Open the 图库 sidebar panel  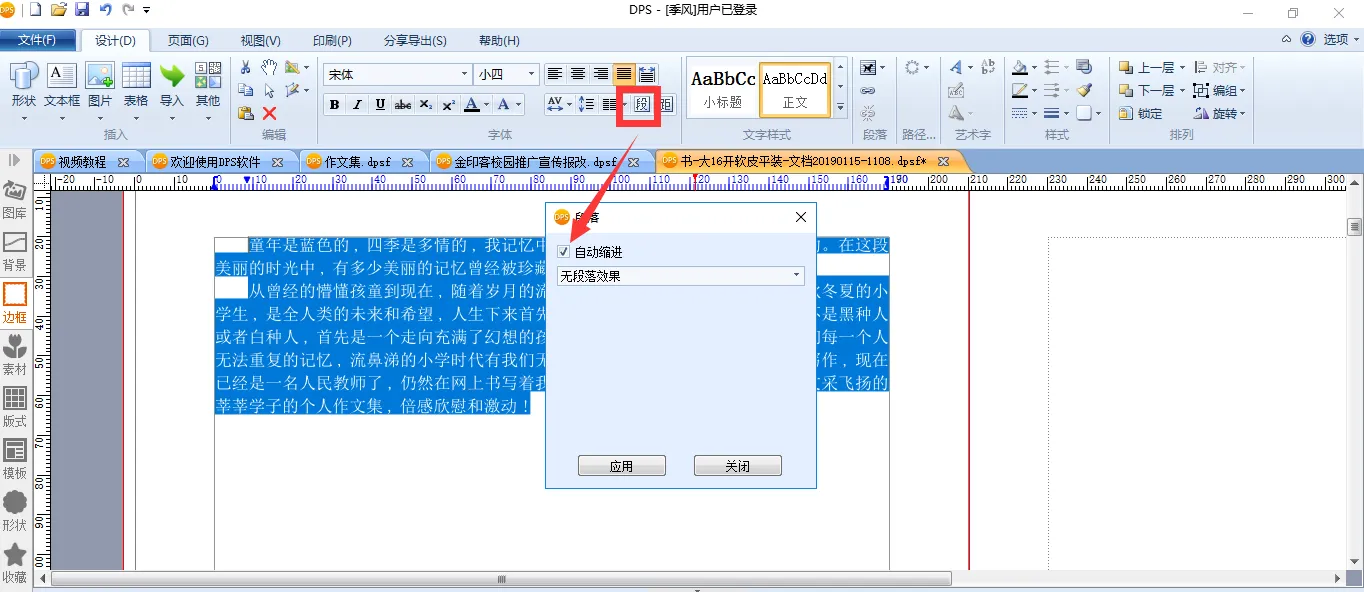click(15, 200)
